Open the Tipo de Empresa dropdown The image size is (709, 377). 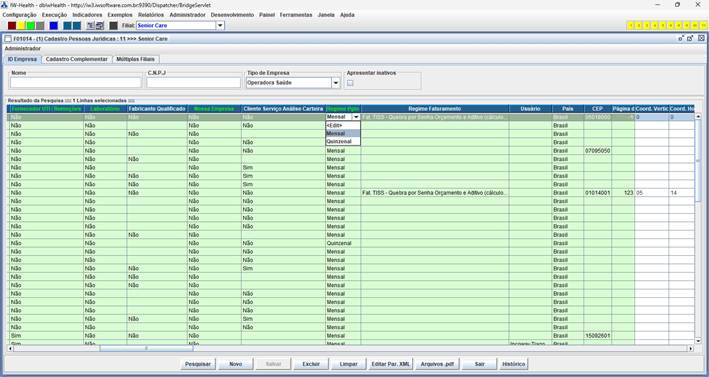[336, 83]
